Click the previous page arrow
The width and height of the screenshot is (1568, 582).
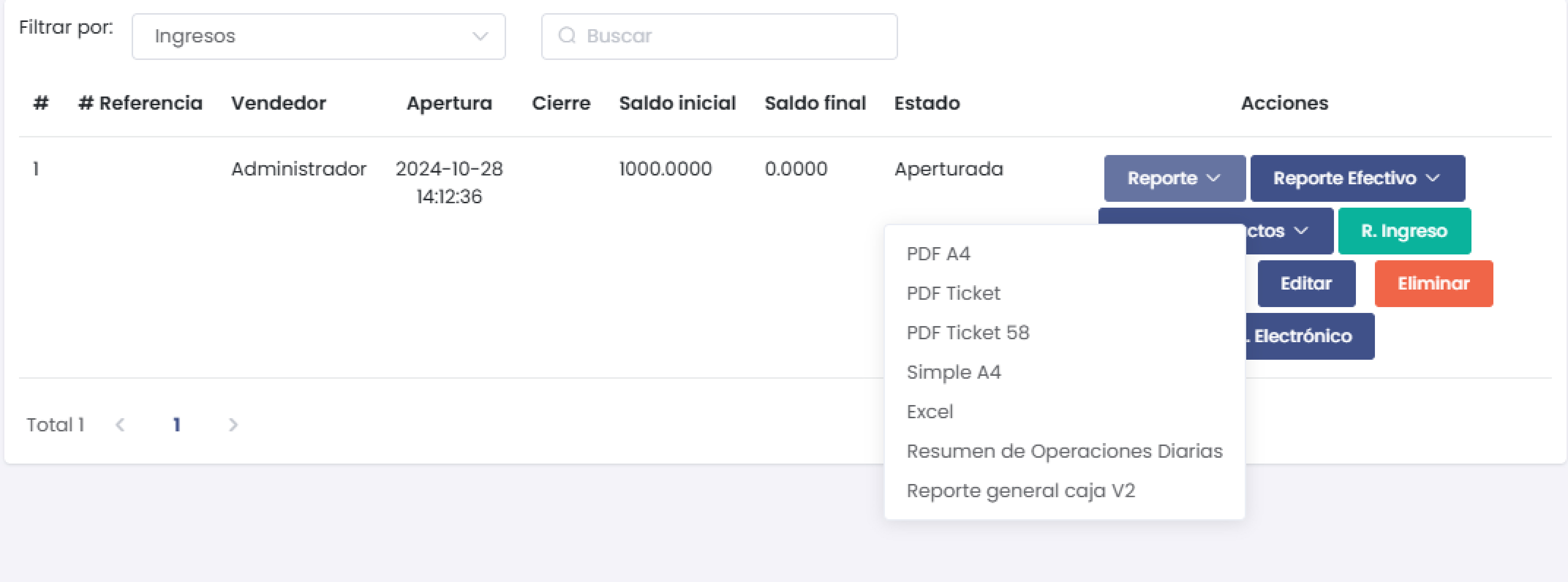pyautogui.click(x=120, y=425)
